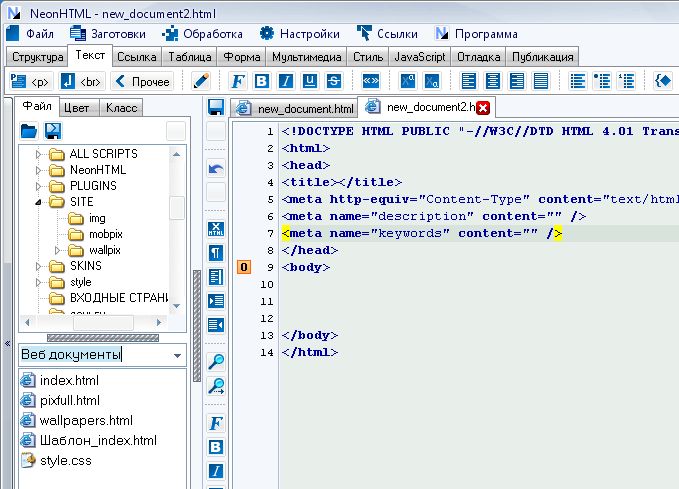Image resolution: width=679 pixels, height=489 pixels.
Task: Expand ALL SCRIPTS folder
Action: coord(38,154)
